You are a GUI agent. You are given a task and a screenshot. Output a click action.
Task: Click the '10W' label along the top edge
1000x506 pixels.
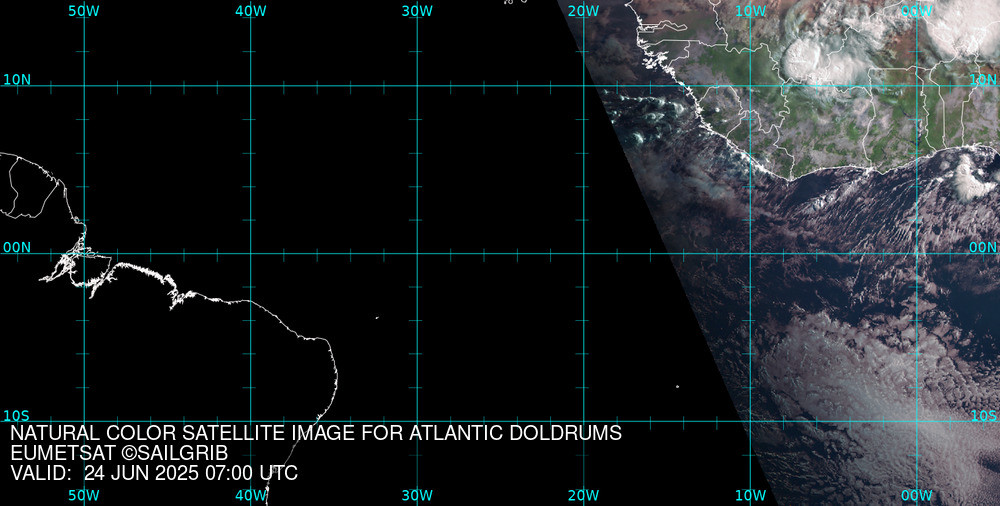[751, 11]
